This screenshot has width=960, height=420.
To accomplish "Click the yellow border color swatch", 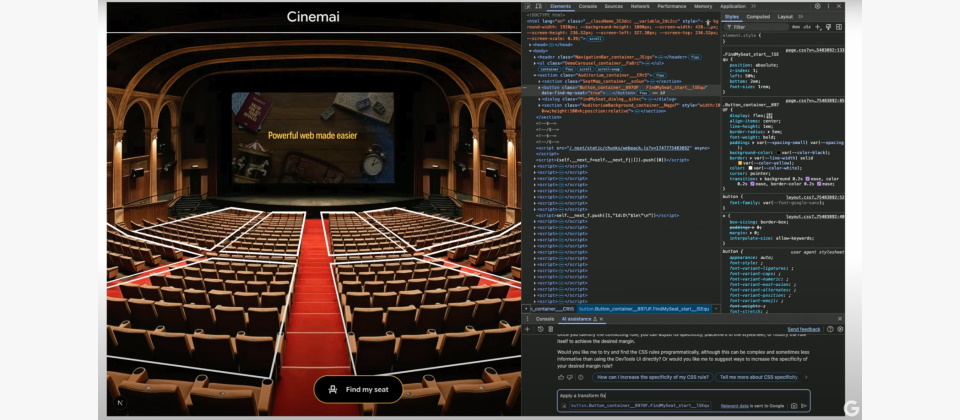I will [740, 163].
